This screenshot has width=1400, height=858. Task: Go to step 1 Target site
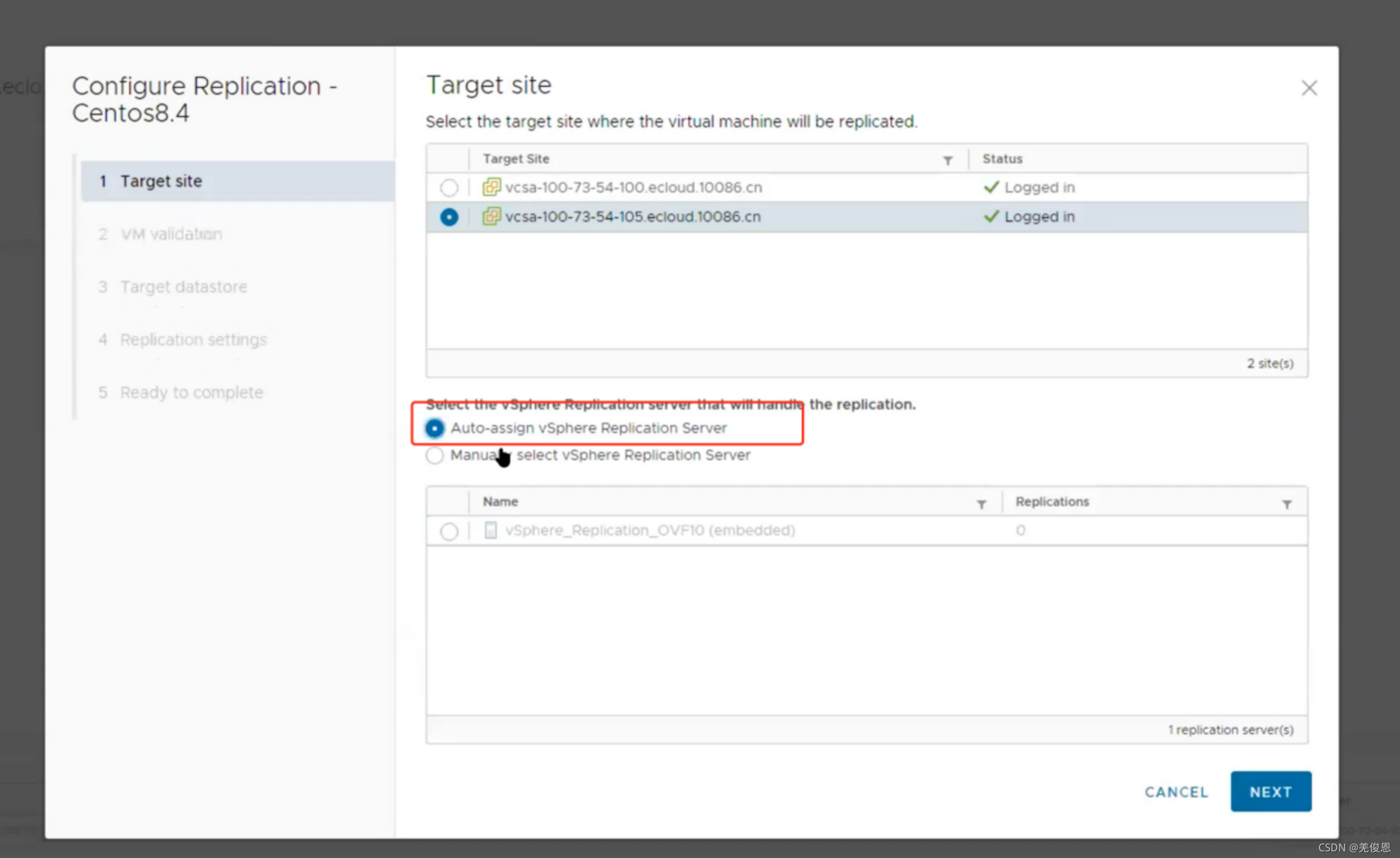162,181
